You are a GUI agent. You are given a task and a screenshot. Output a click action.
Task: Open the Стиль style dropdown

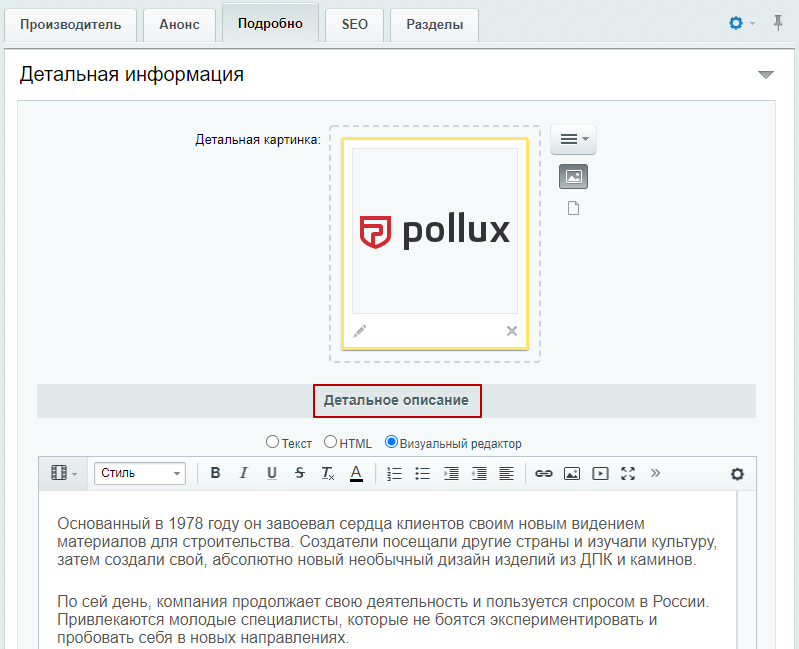(x=140, y=473)
